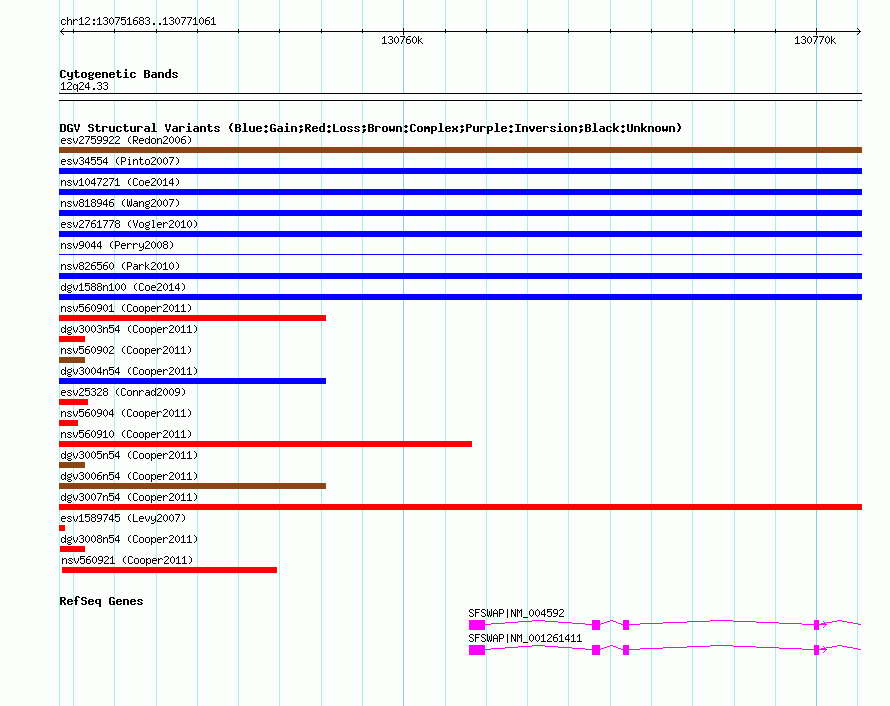Select the blue nsv826560 gain bar
Screen dimensions: 890x706
(x=460, y=276)
